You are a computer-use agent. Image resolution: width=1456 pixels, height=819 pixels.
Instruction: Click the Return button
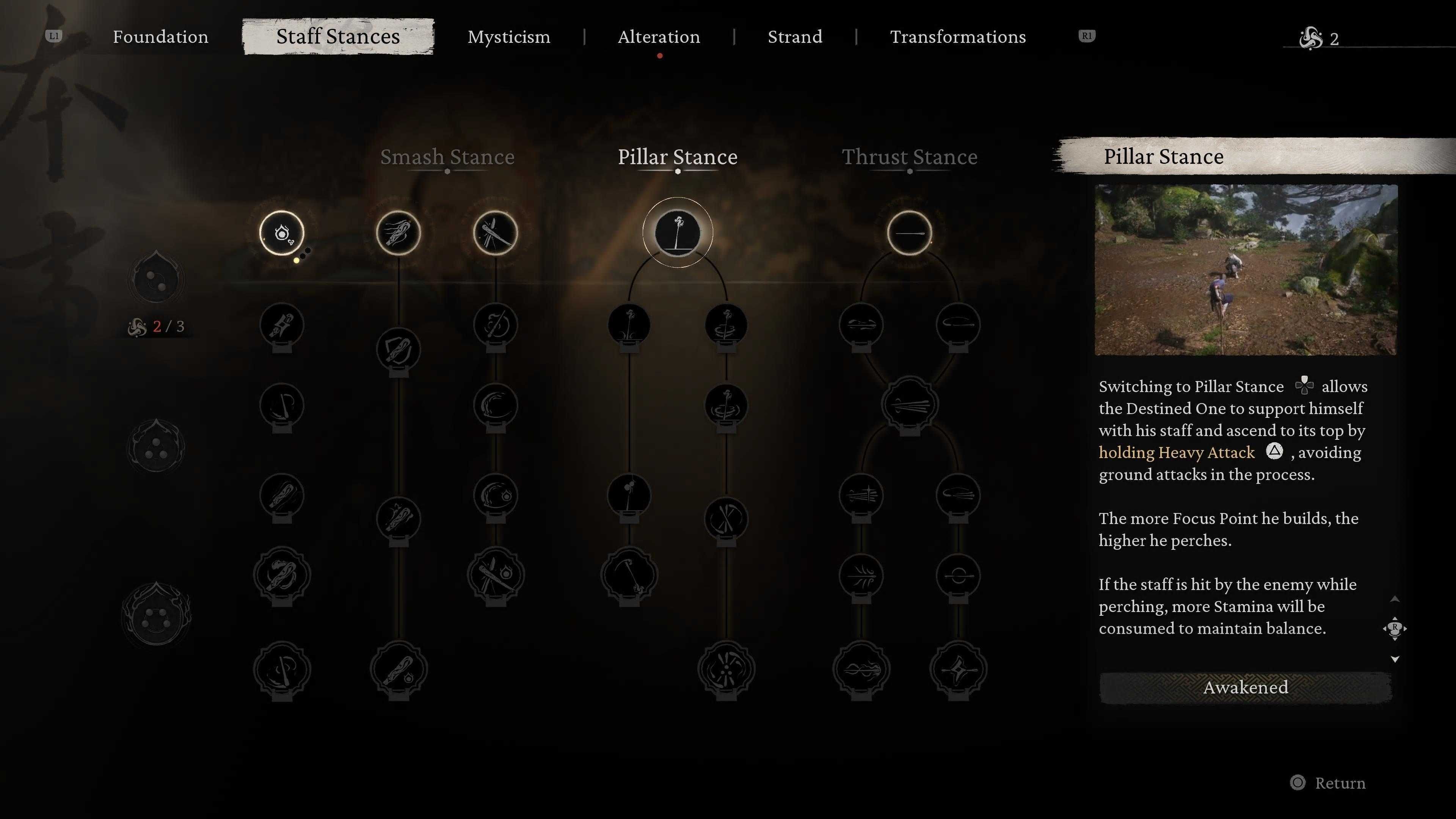point(1325,783)
